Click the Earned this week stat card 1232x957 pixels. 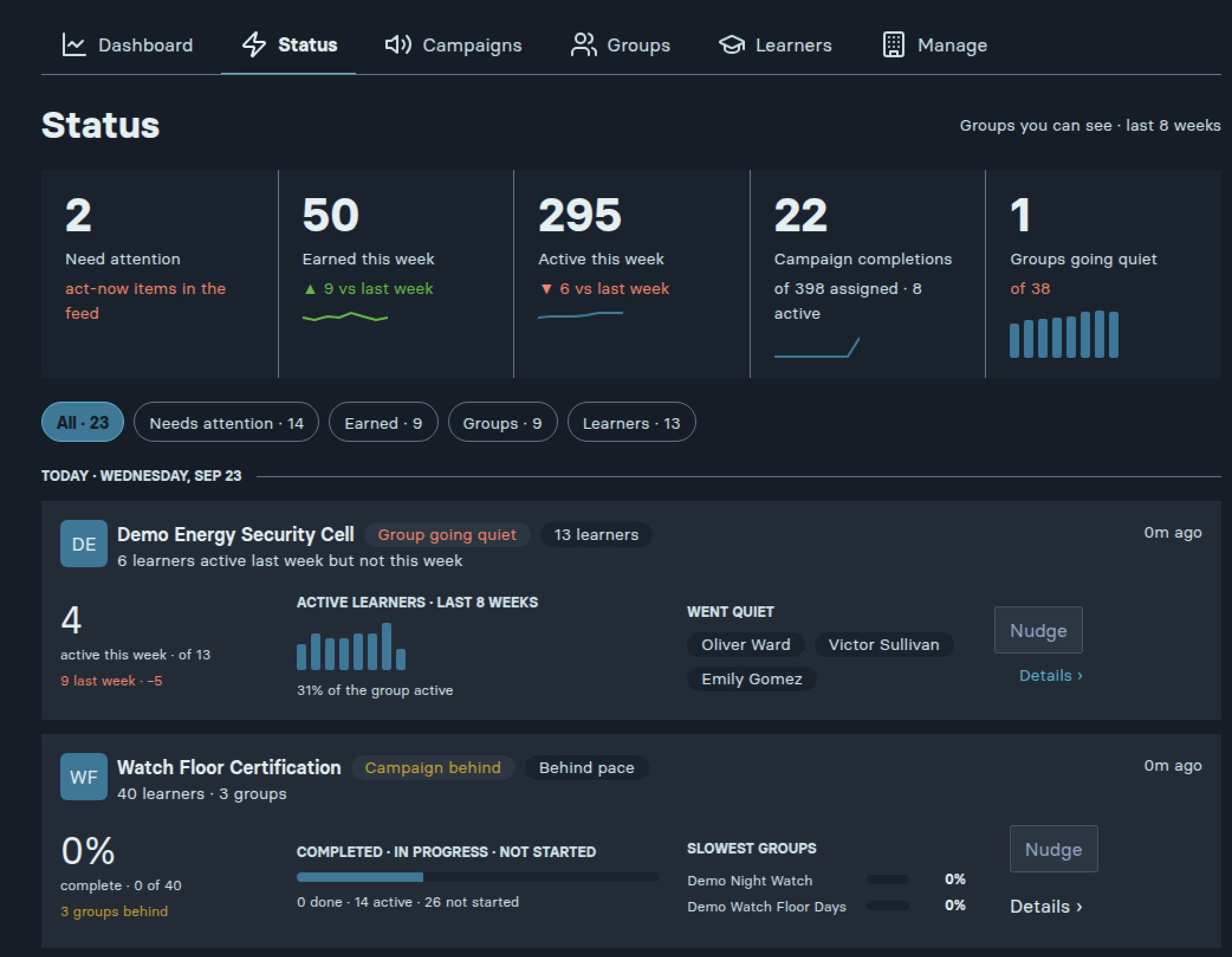396,274
